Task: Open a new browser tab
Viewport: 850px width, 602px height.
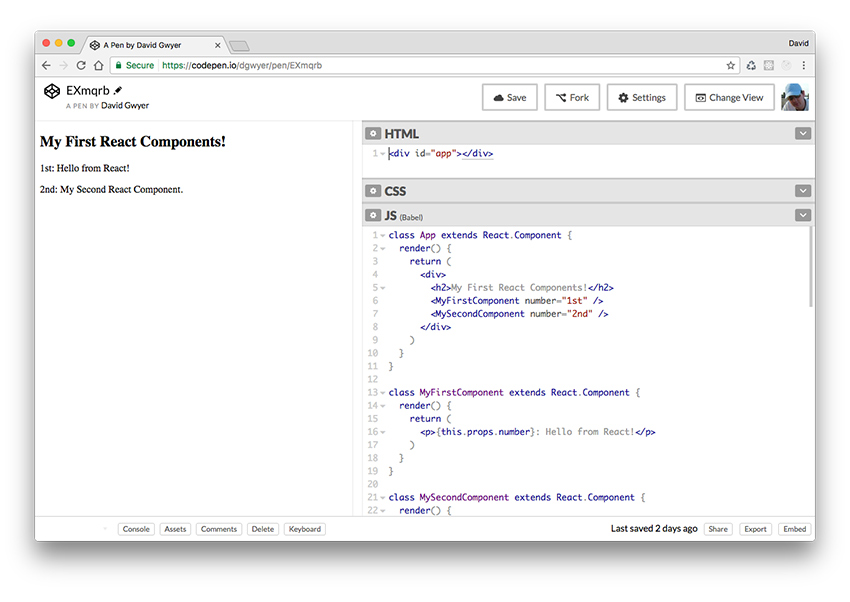Action: point(239,46)
